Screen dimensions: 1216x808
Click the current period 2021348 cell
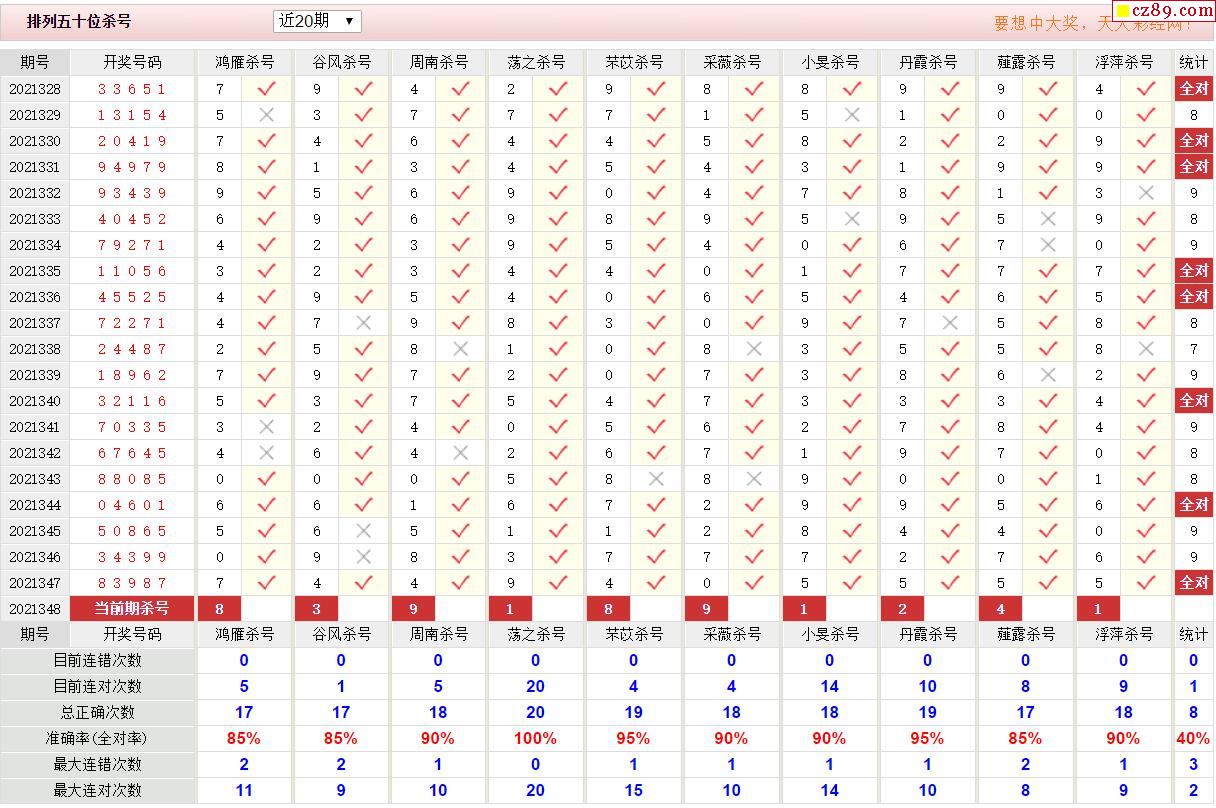tap(35, 609)
